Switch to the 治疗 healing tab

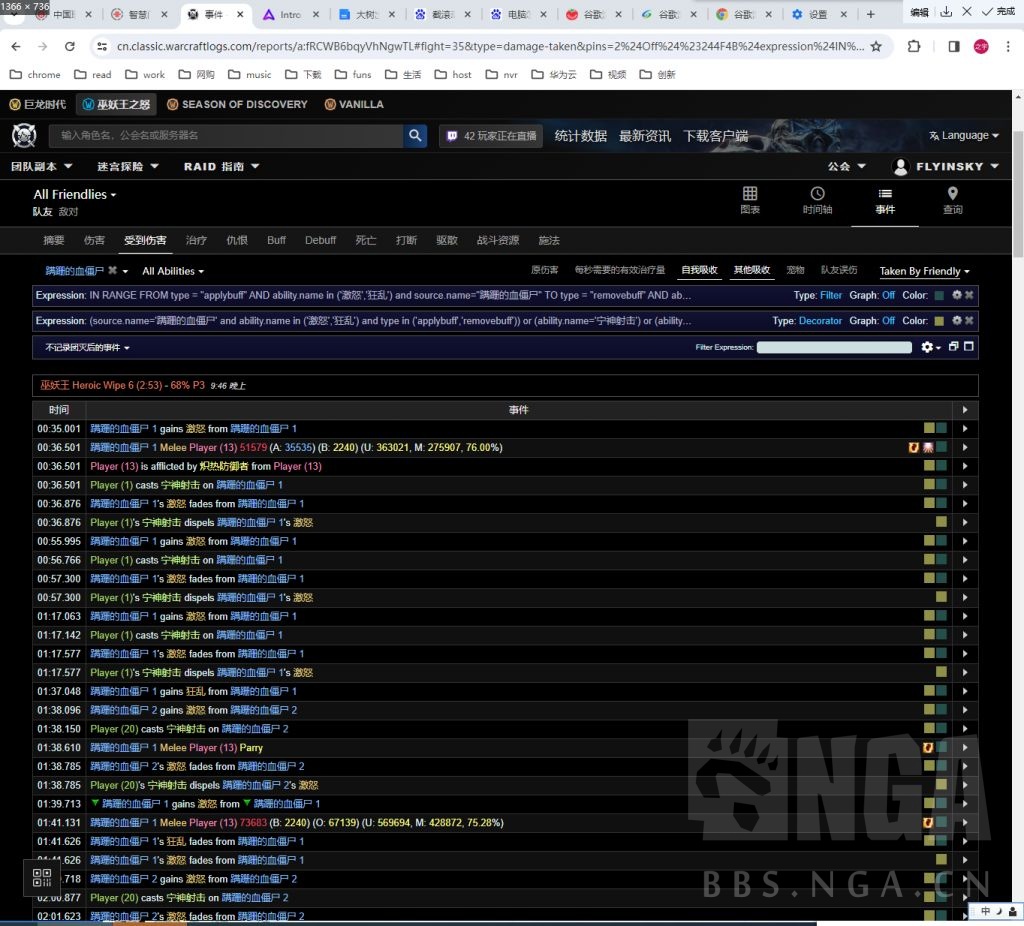coord(196,241)
